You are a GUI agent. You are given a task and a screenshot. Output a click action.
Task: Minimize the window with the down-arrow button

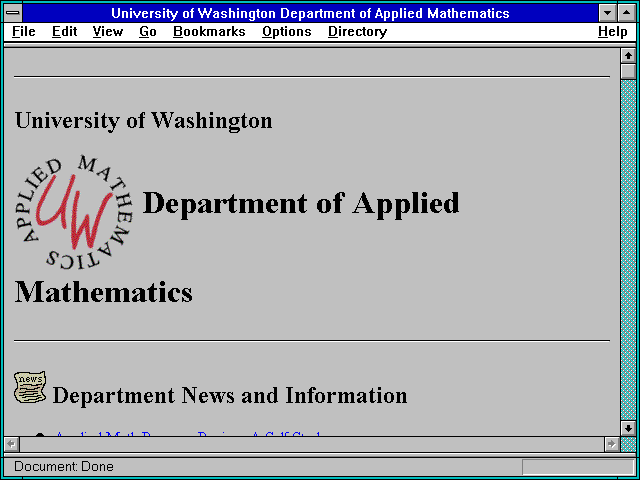point(608,13)
